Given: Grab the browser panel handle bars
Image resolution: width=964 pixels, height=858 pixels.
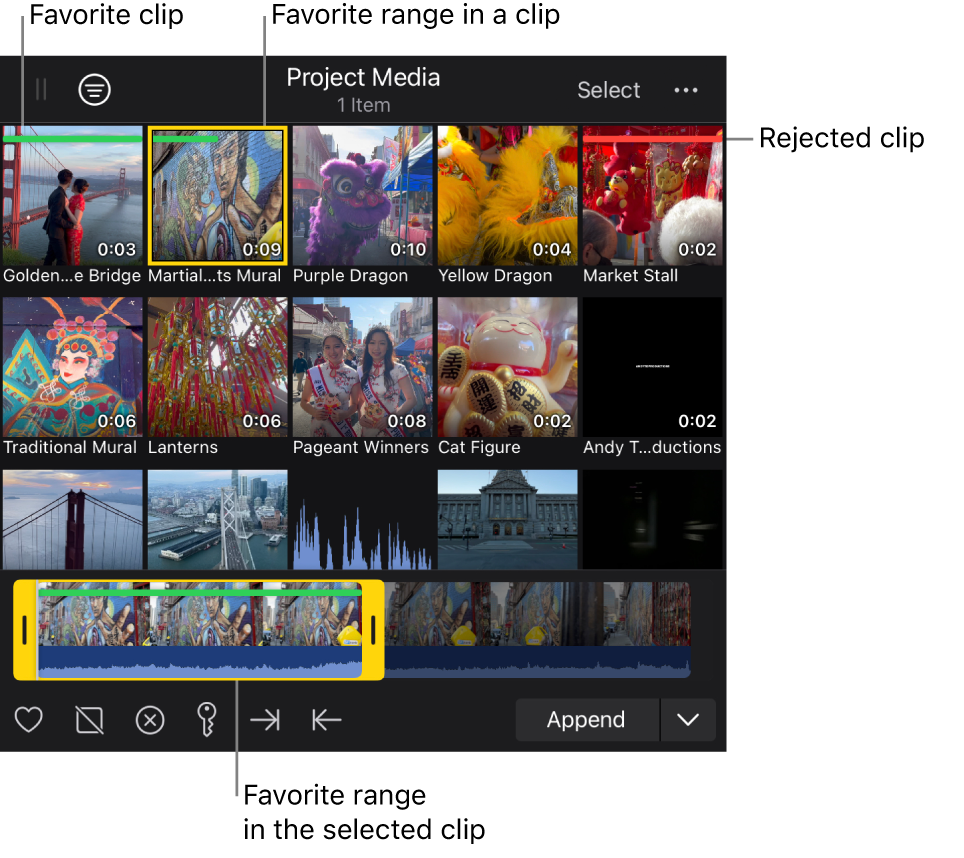Looking at the screenshot, I should pos(41,90).
